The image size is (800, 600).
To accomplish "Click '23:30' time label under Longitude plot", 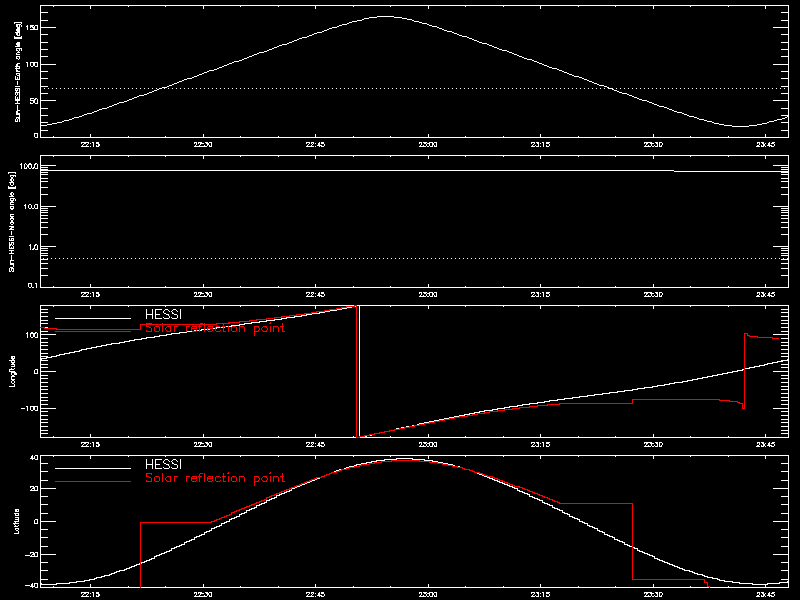I will (x=653, y=444).
